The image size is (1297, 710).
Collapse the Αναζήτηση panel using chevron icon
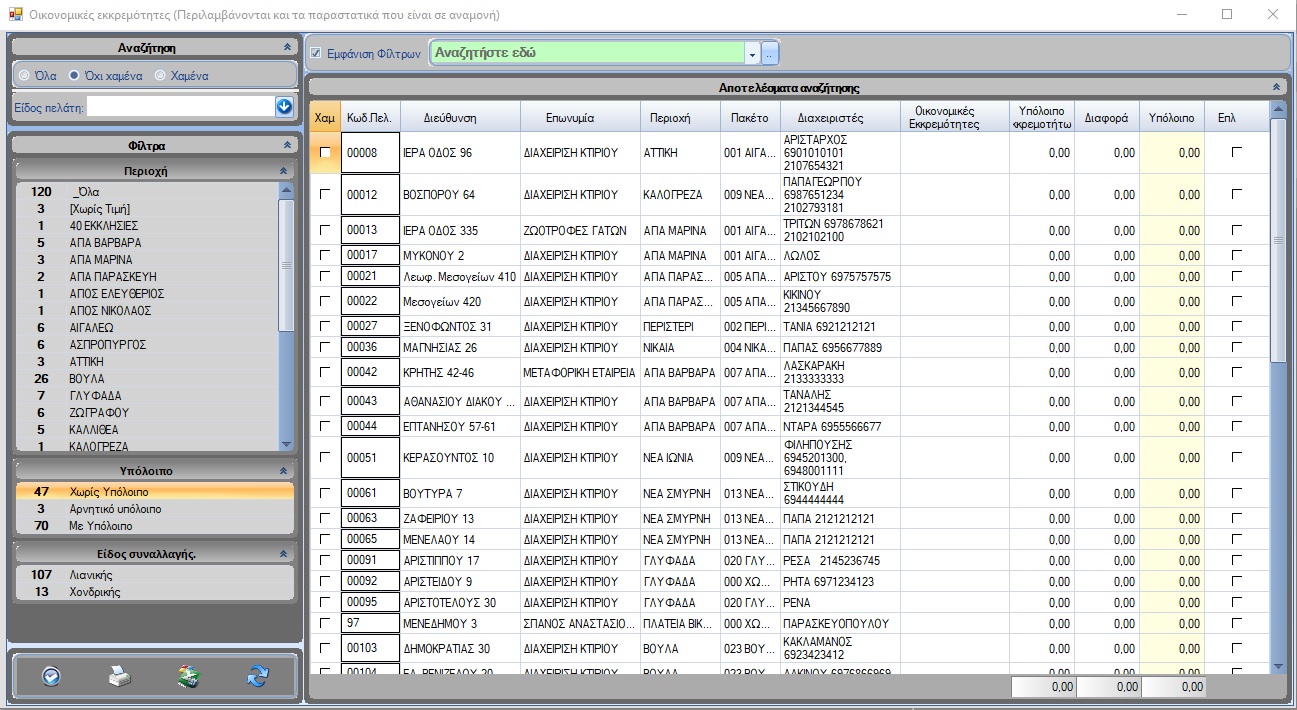287,47
